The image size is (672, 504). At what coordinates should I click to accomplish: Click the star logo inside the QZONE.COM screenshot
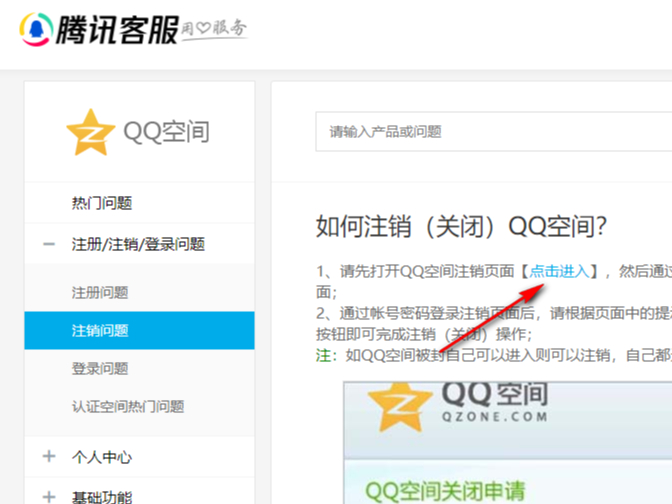(400, 407)
